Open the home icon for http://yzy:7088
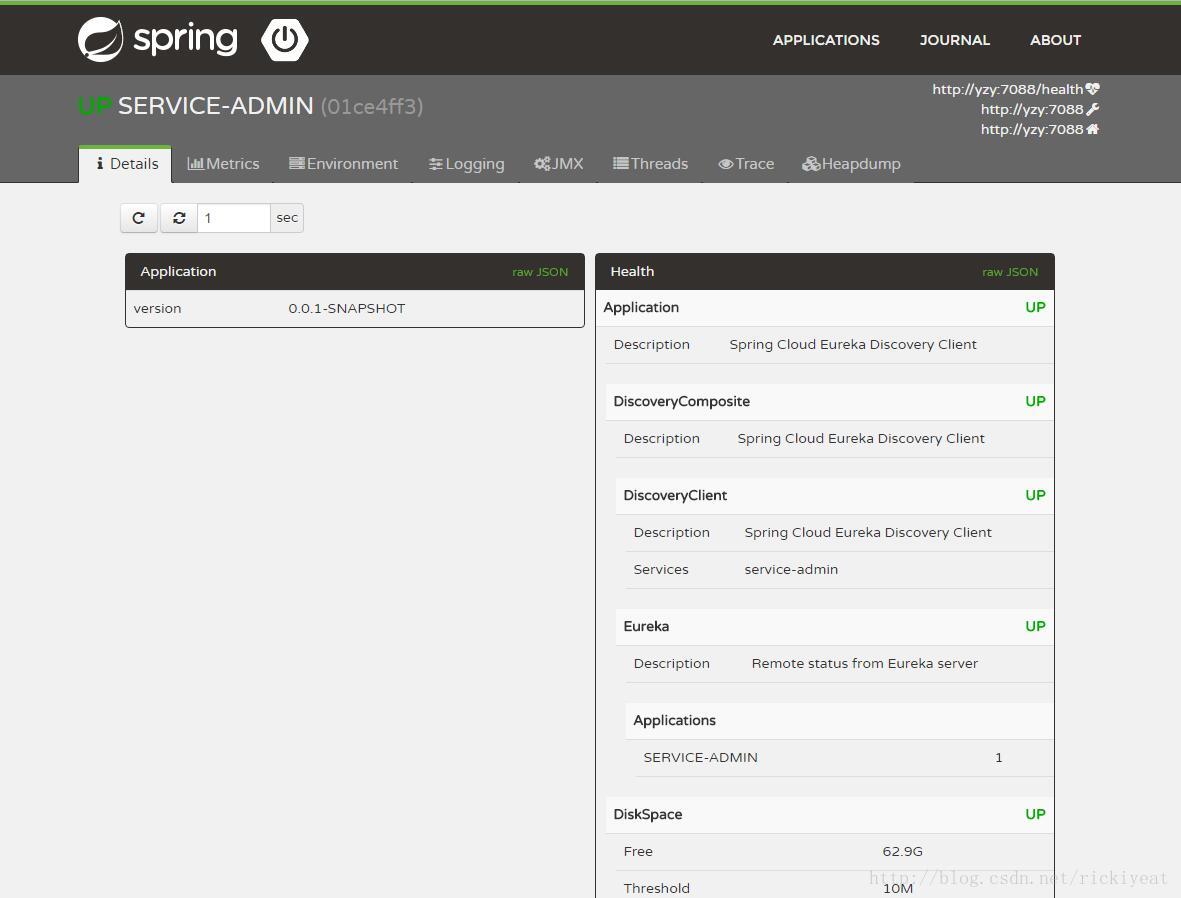This screenshot has width=1181, height=898. click(1093, 128)
